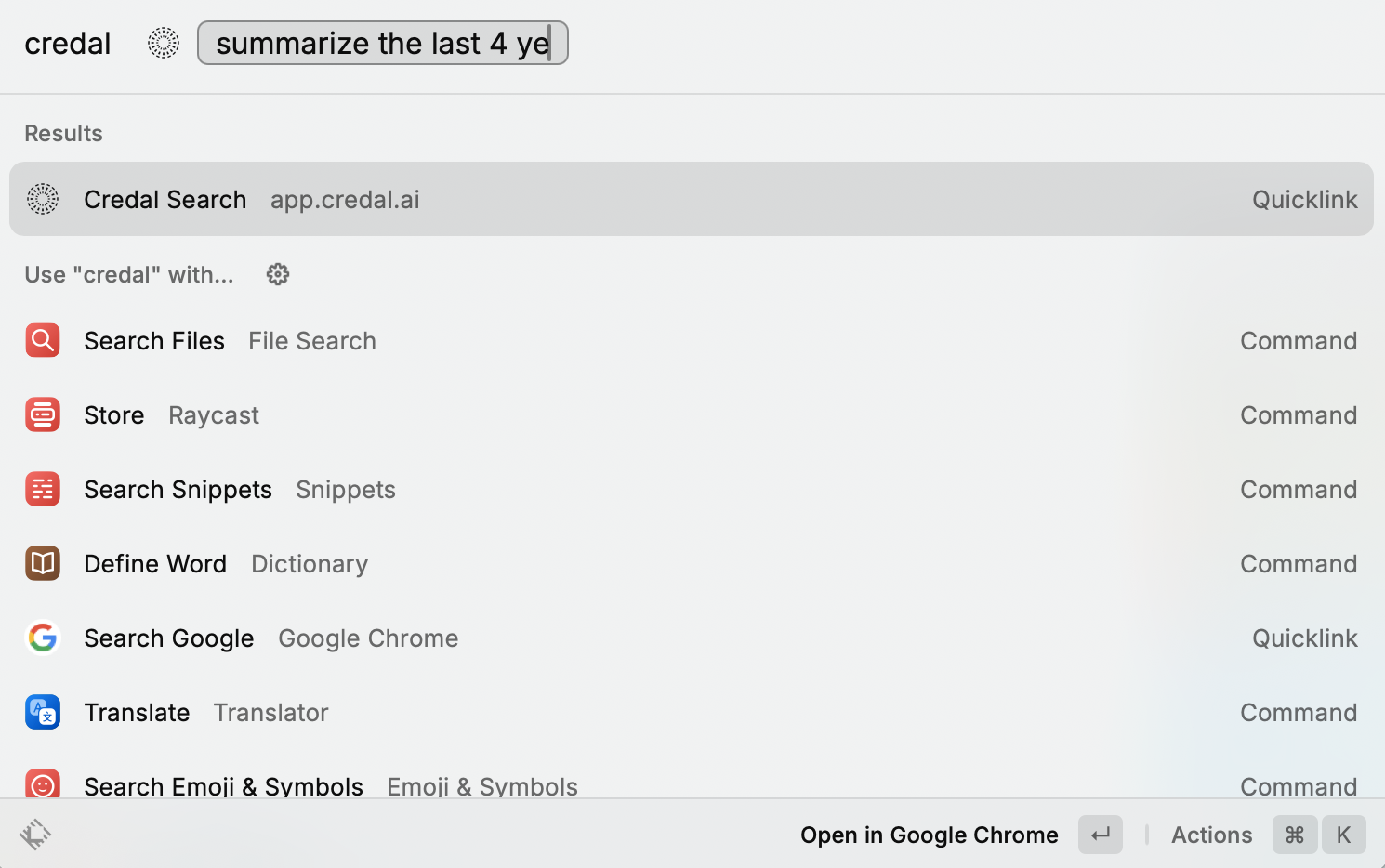Collapse the Results section
Viewport: 1385px width, 868px height.
click(63, 133)
